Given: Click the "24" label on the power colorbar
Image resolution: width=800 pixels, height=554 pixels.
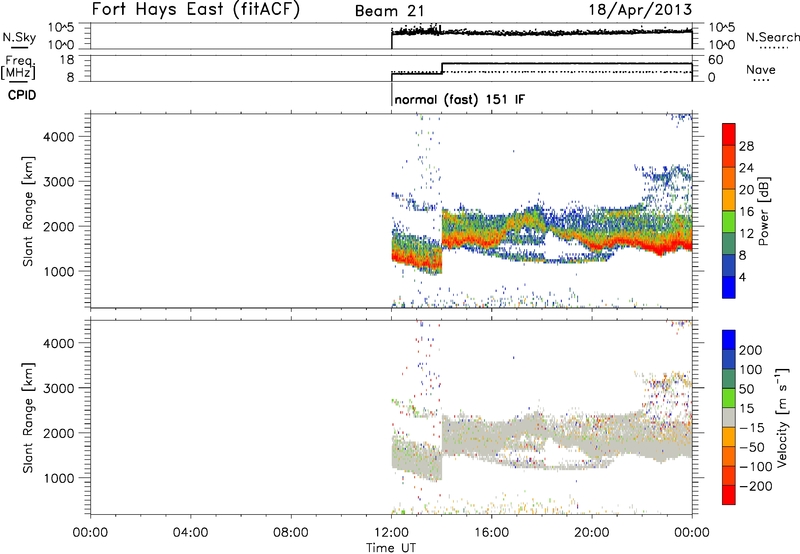Looking at the screenshot, I should (746, 168).
